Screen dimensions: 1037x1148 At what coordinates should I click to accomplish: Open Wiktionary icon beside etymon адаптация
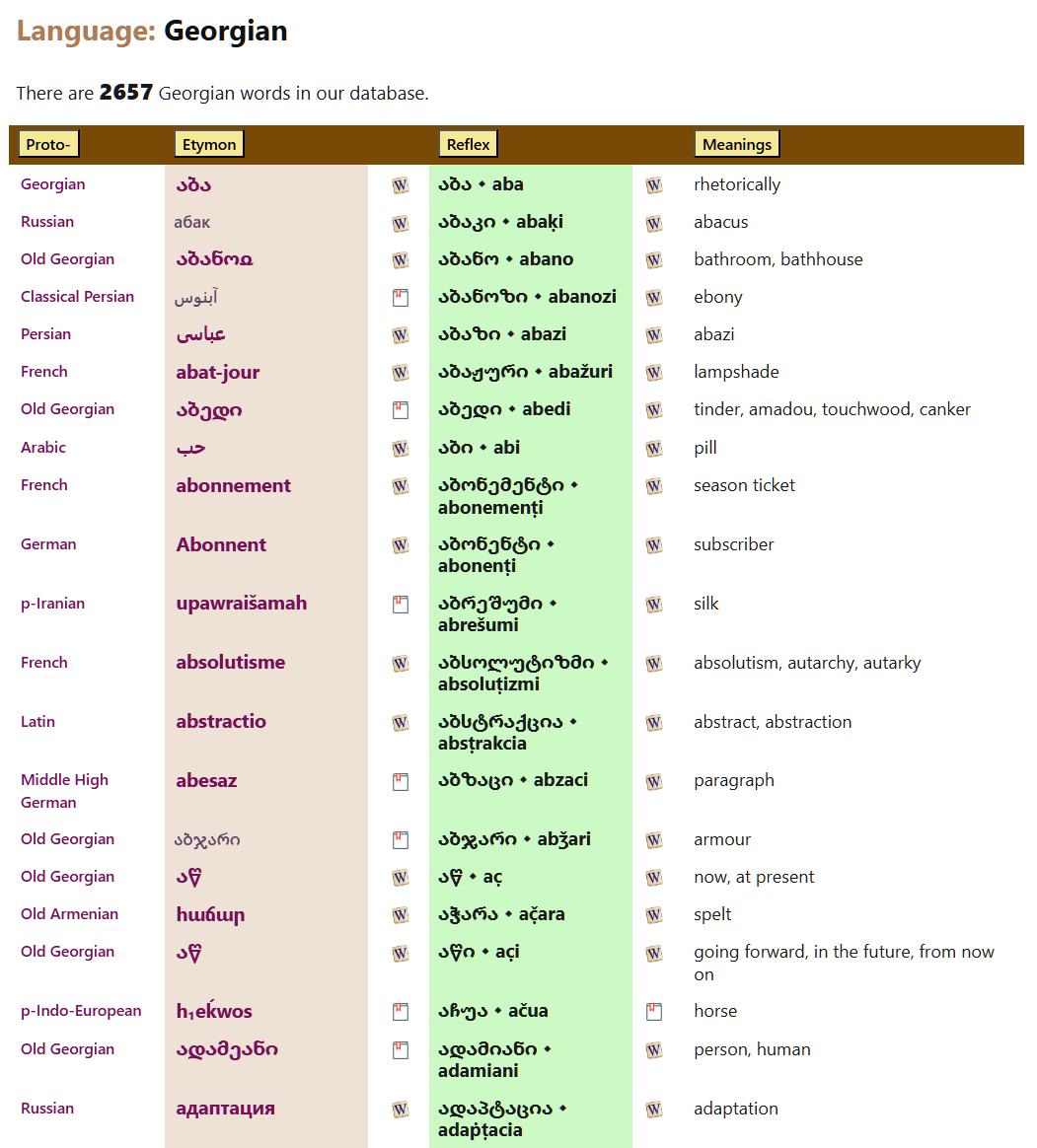click(400, 1110)
